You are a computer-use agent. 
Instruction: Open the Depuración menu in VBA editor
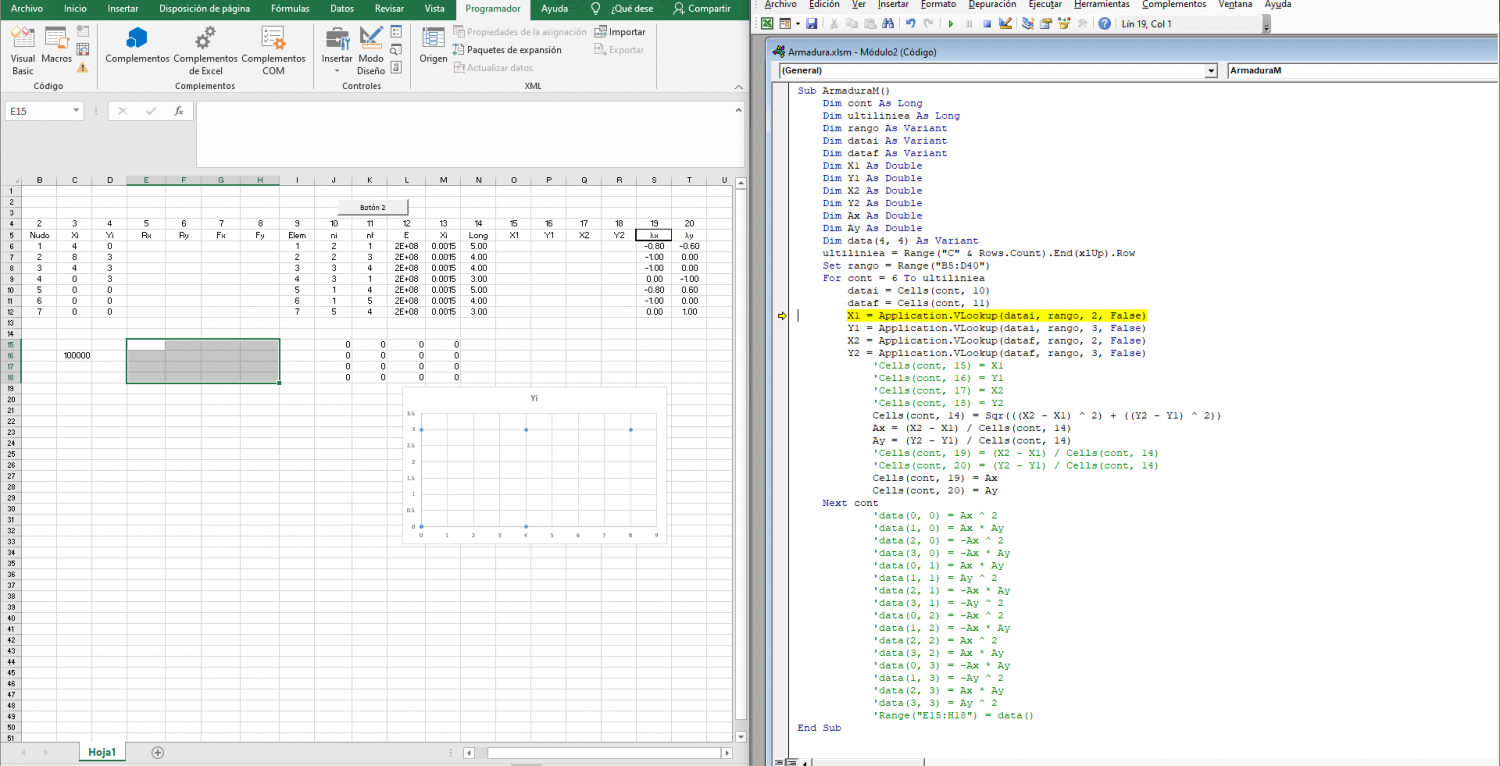pos(994,4)
